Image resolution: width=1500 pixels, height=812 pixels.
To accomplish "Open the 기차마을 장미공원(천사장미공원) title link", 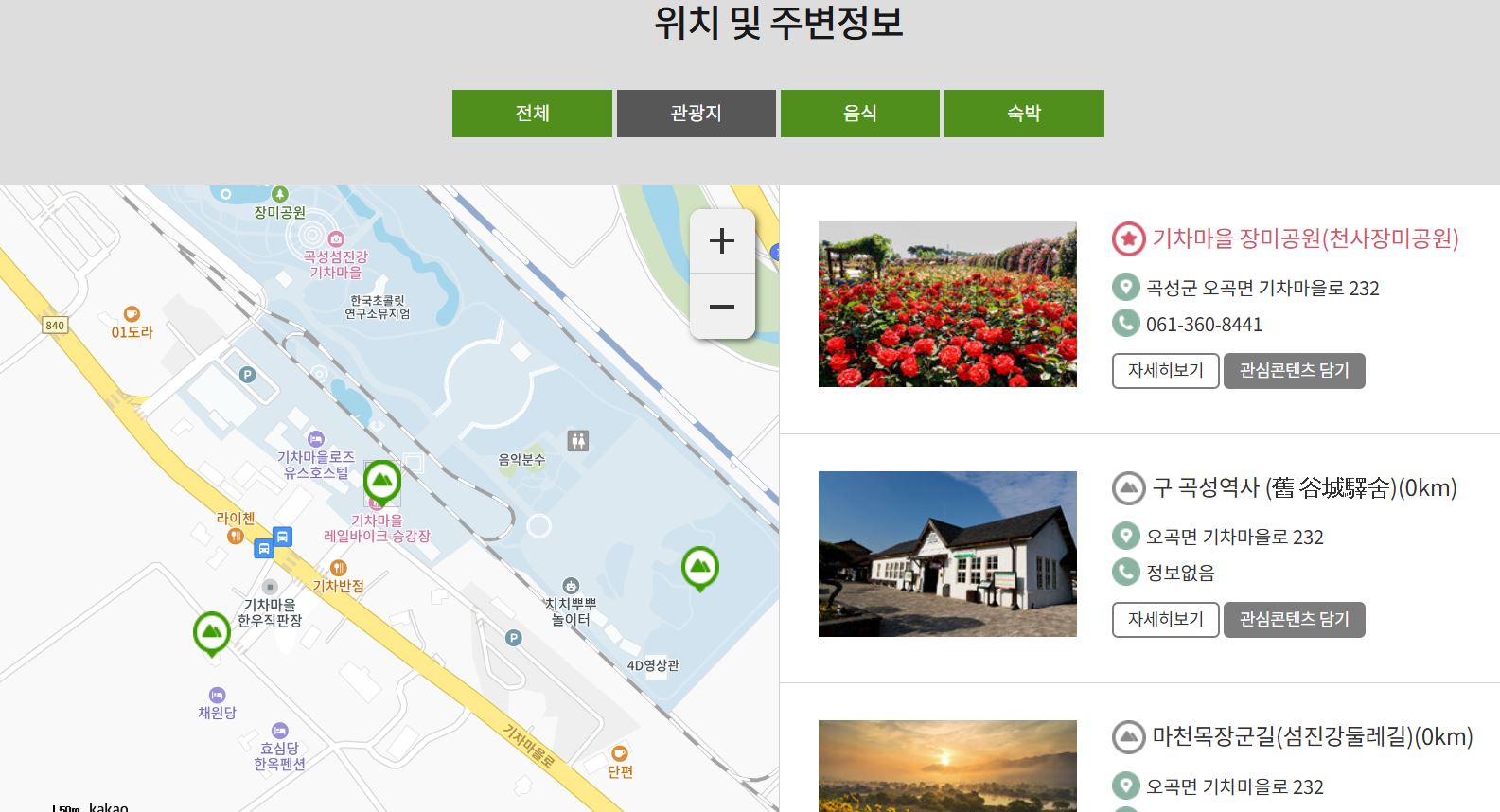I will point(1306,238).
